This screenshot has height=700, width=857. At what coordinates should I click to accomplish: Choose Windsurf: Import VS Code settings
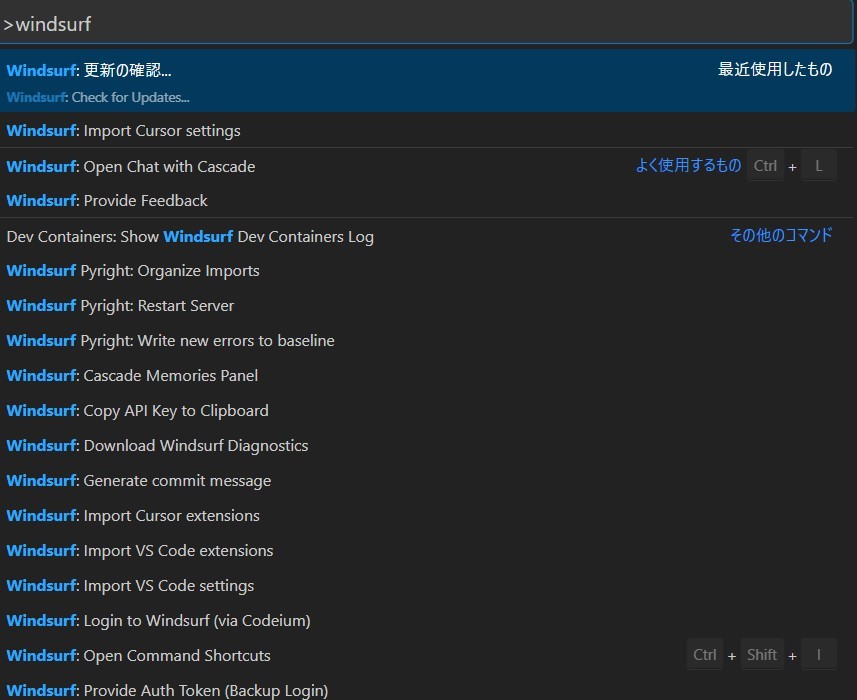[x=427, y=586]
